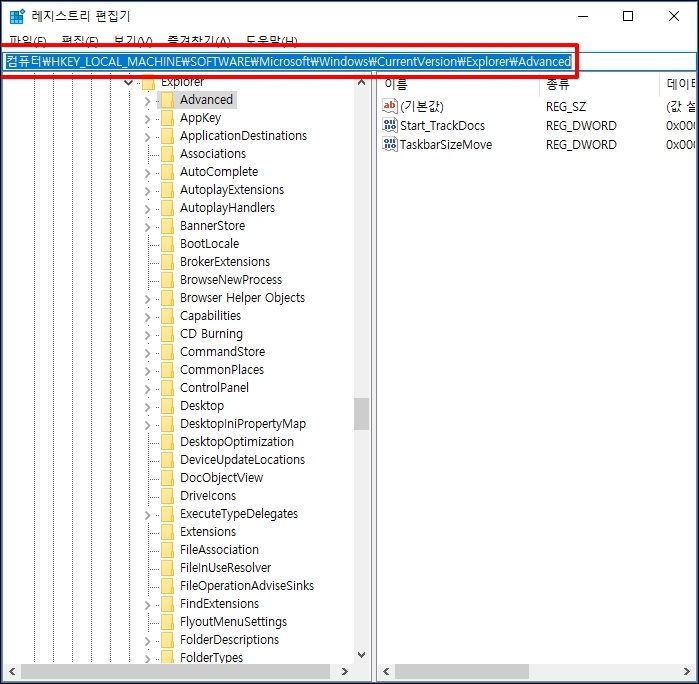Open the 즐겨찾기(A) menu
Image resolution: width=699 pixels, height=684 pixels.
[x=199, y=41]
